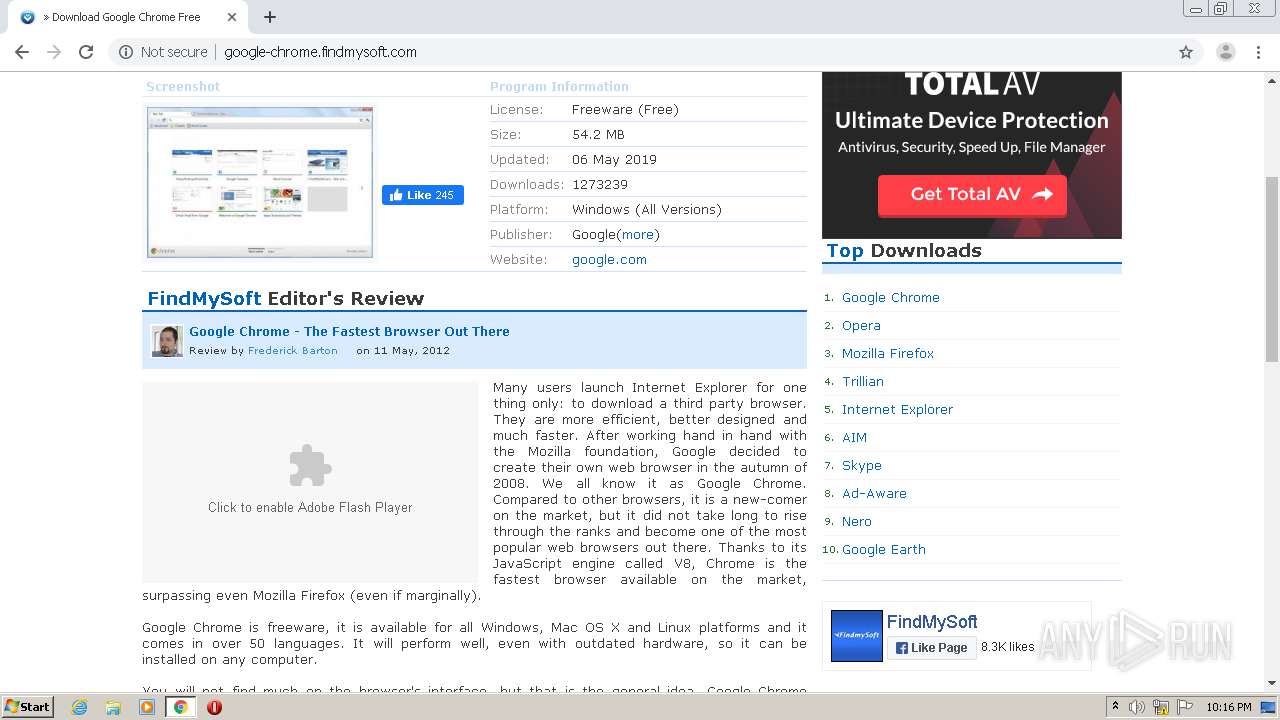Open Google Chrome in Top Downloads
1280x720 pixels.
coord(891,297)
